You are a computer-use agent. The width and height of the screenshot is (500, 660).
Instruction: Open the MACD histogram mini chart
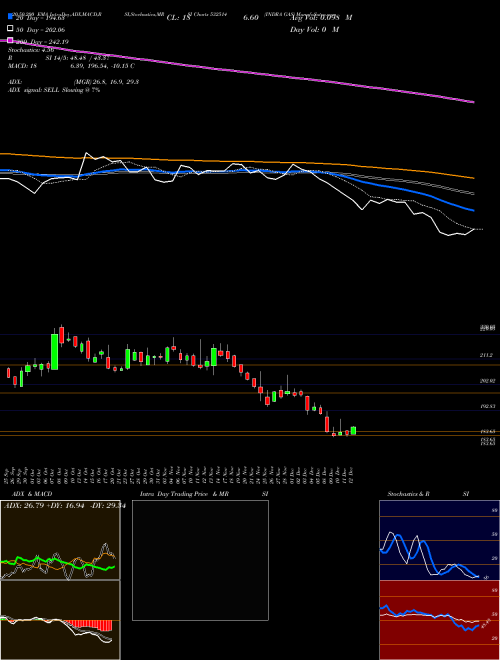[x=60, y=620]
